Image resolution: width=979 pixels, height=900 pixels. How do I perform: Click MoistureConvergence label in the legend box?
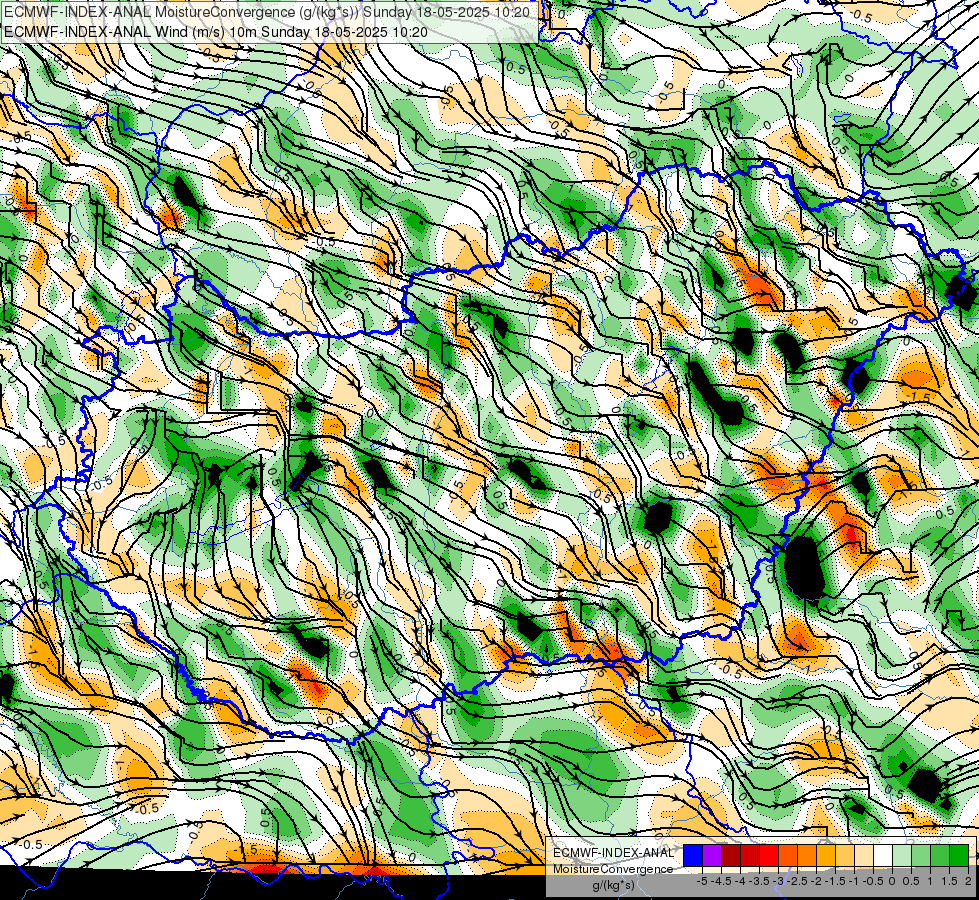tap(613, 869)
